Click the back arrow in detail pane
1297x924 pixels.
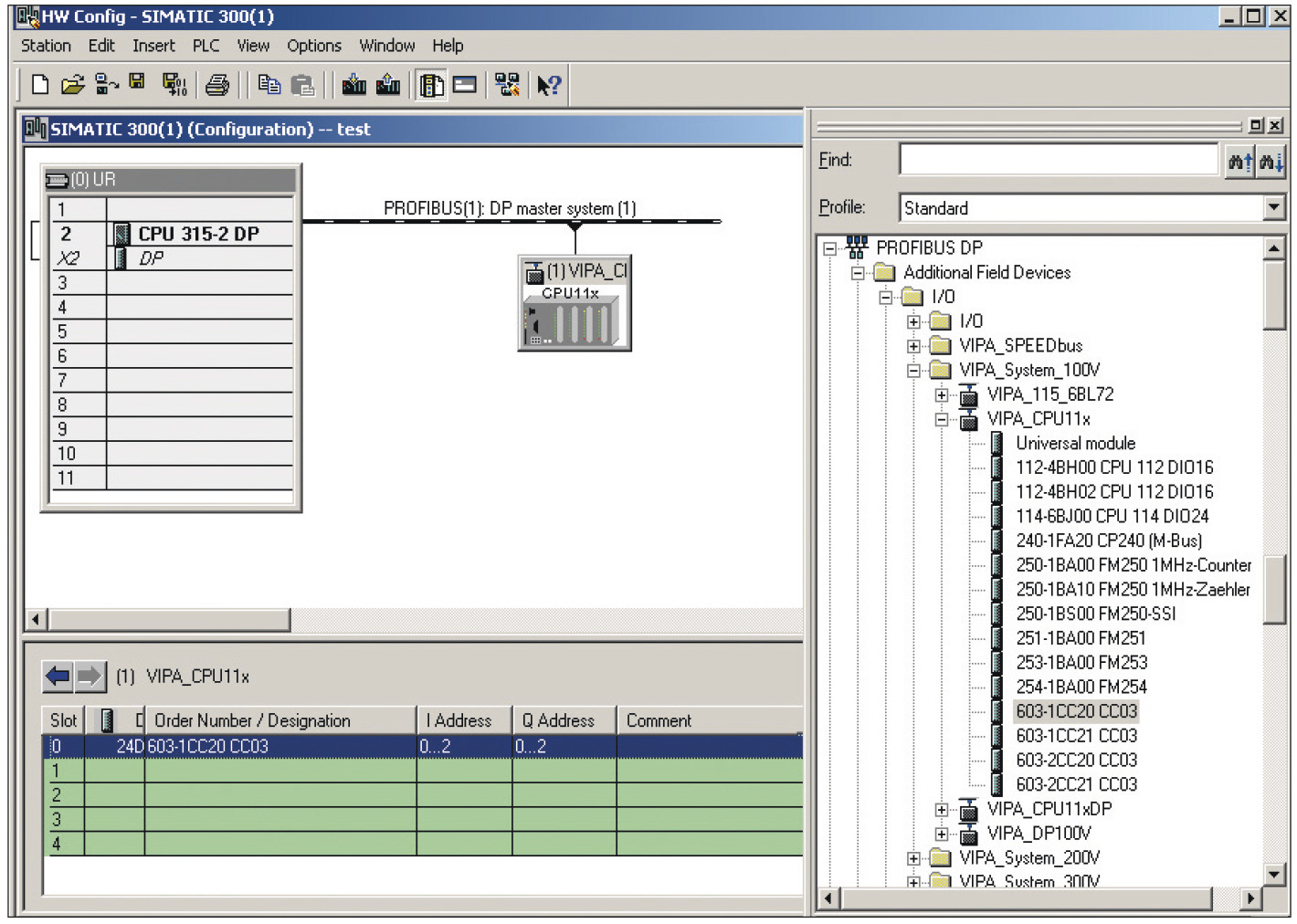58,677
